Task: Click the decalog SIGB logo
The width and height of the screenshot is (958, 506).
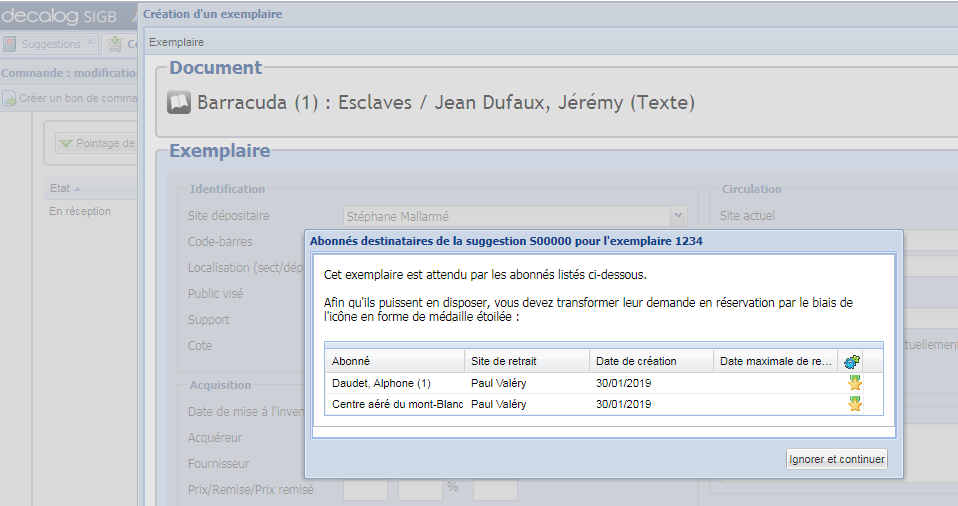Action: (x=59, y=16)
